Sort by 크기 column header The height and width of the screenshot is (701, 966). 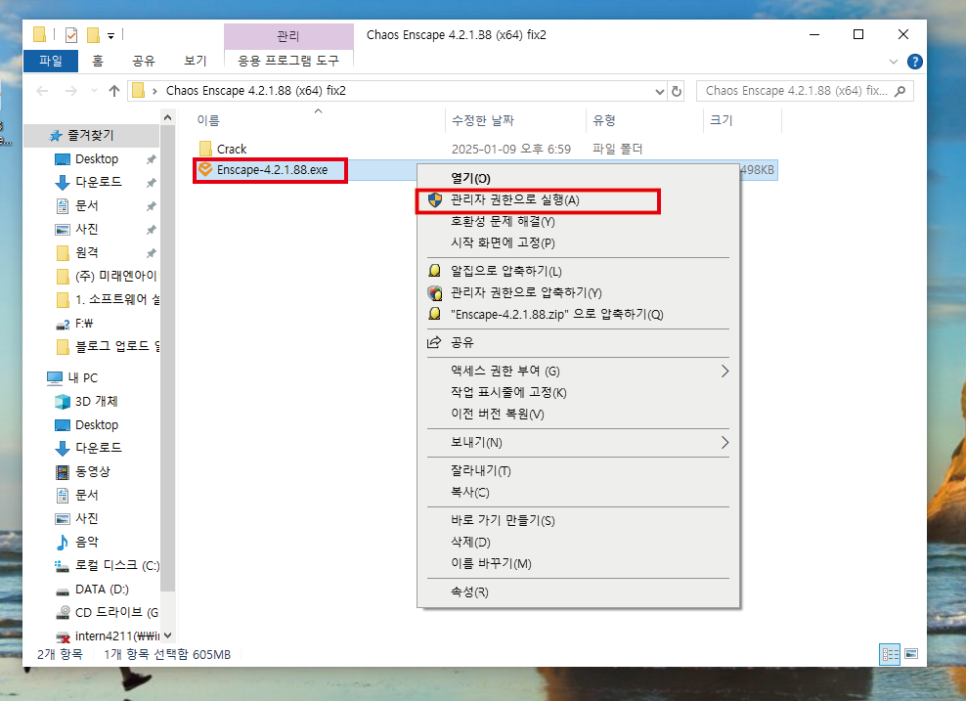721,120
